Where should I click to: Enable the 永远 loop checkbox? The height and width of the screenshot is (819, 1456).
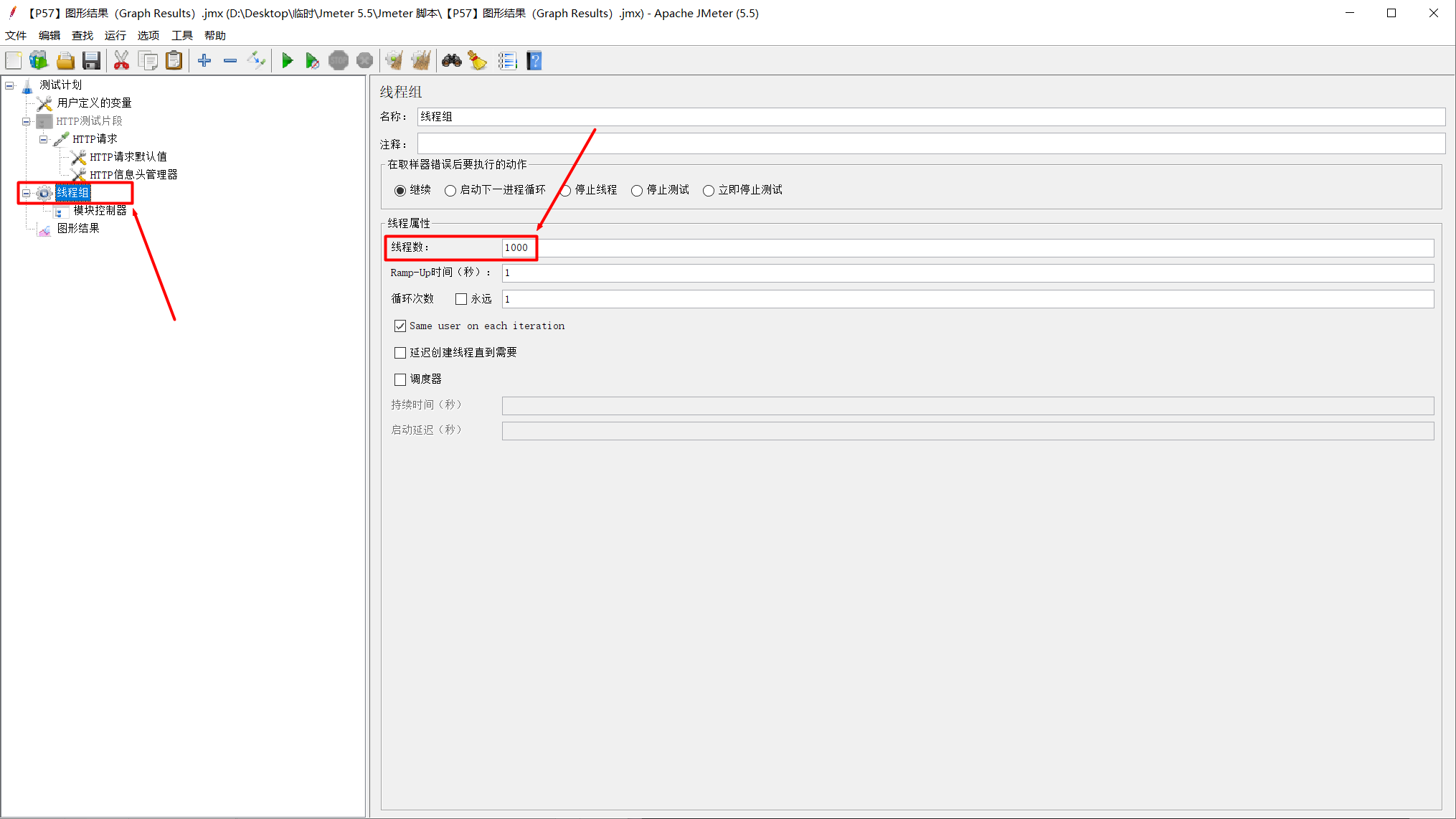[461, 299]
